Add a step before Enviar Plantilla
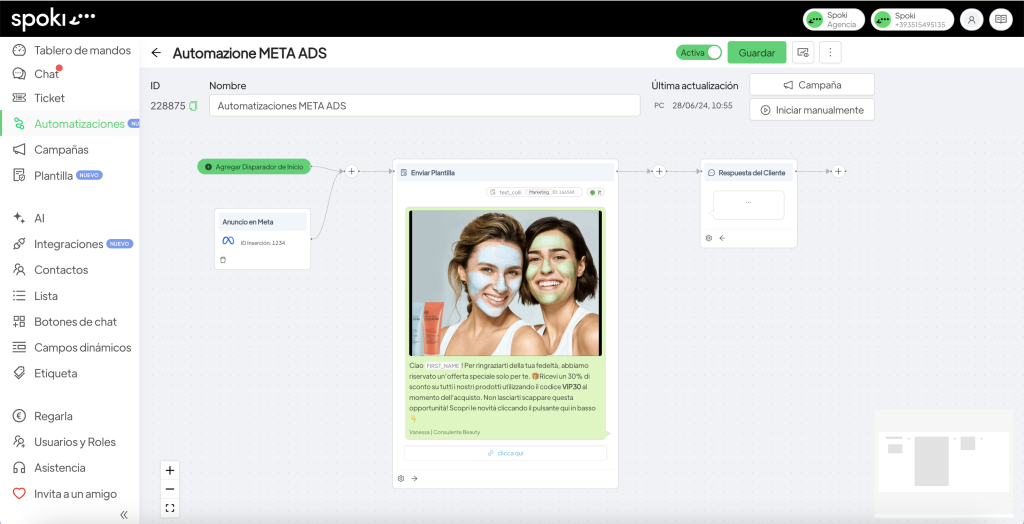Viewport: 1024px width, 524px height. point(351,172)
